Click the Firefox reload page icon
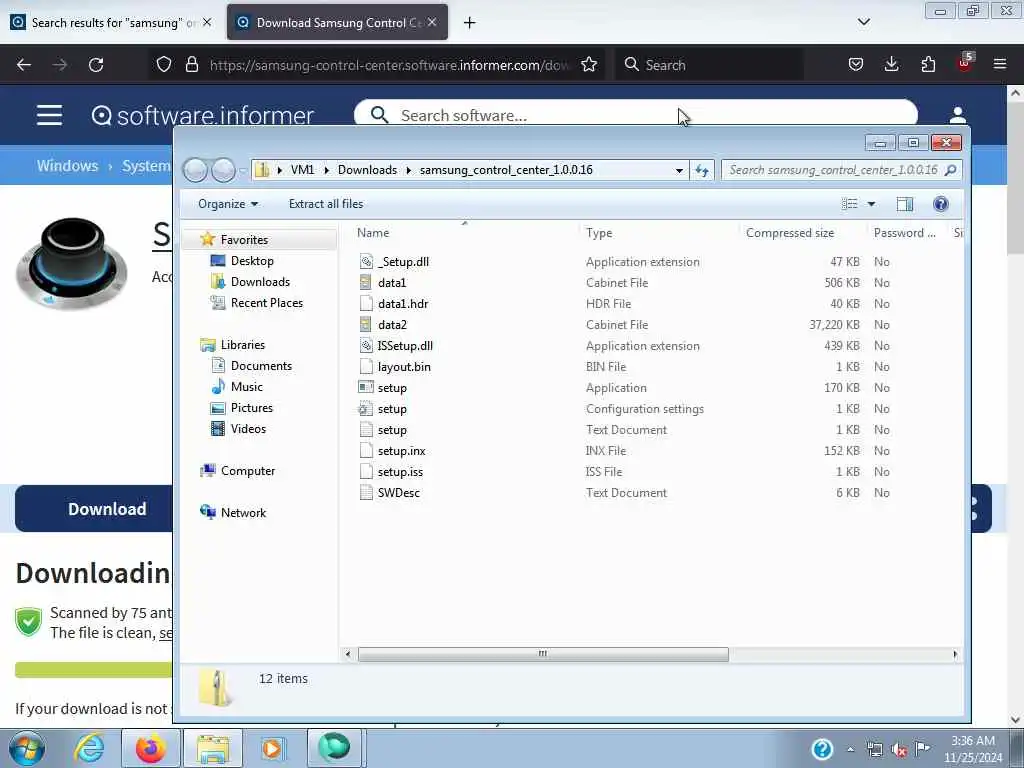1024x768 pixels. [96, 65]
